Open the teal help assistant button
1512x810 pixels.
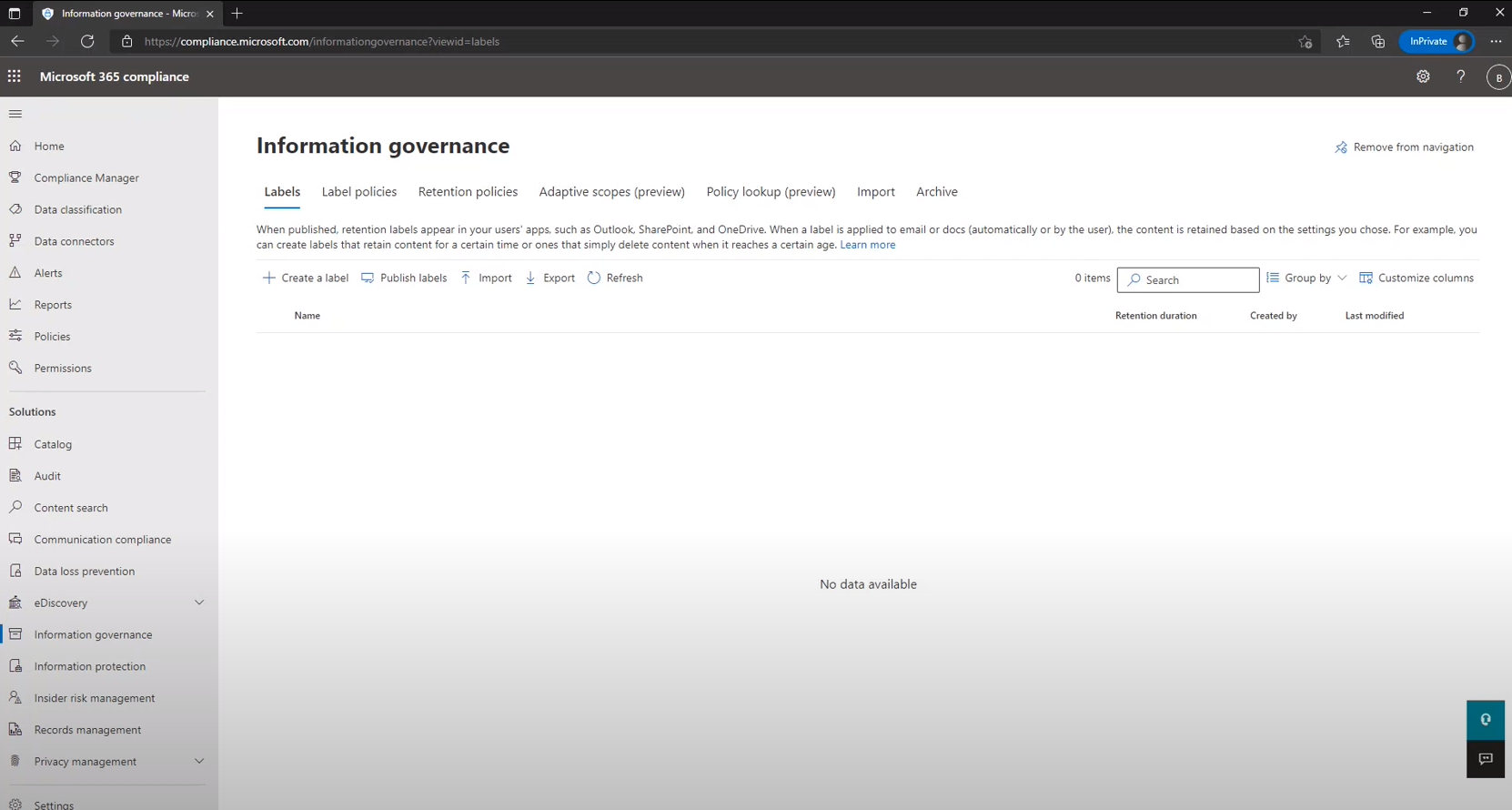1486,720
